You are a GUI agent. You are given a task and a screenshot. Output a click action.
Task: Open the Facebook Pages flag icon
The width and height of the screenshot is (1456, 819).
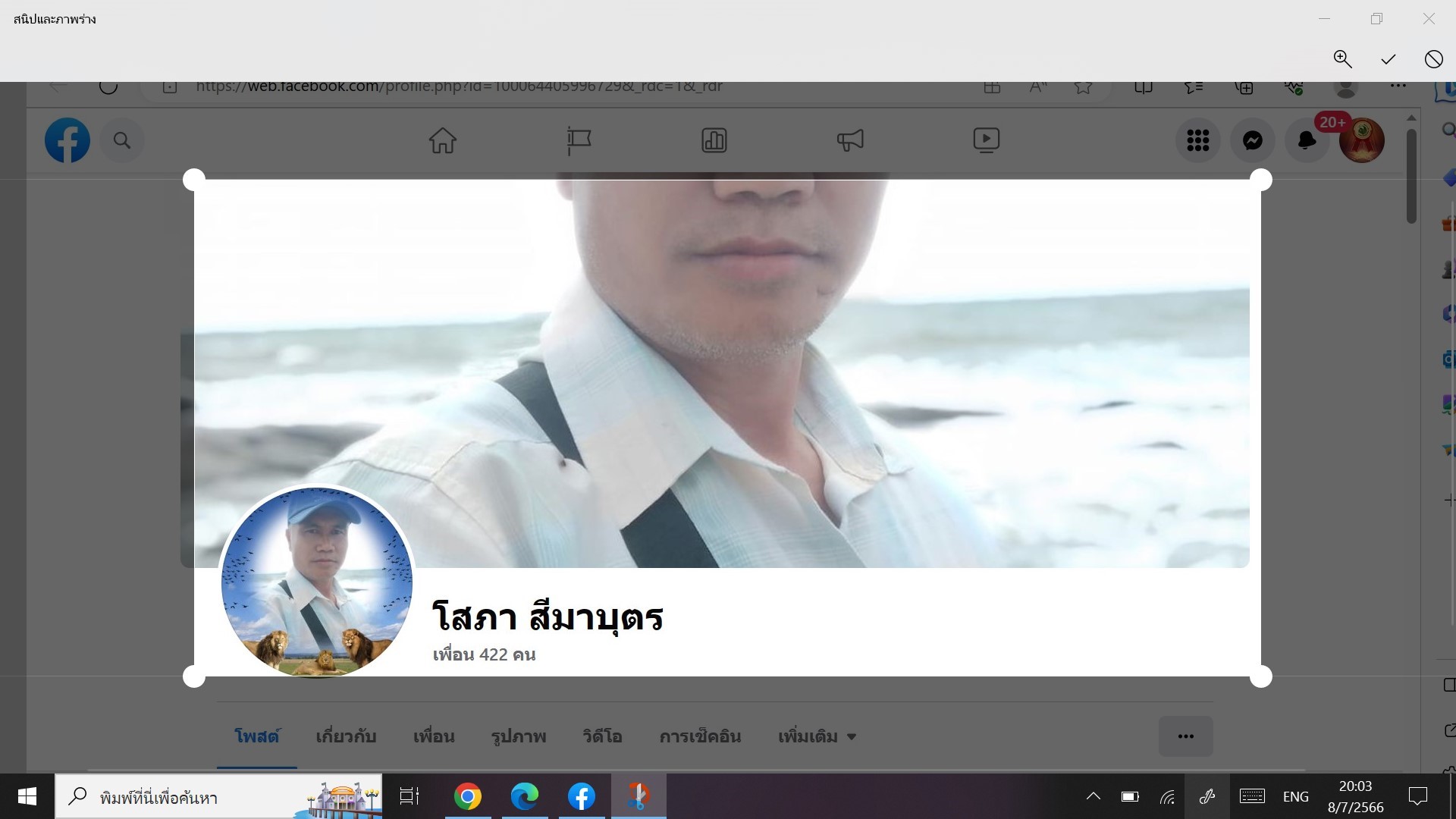579,140
